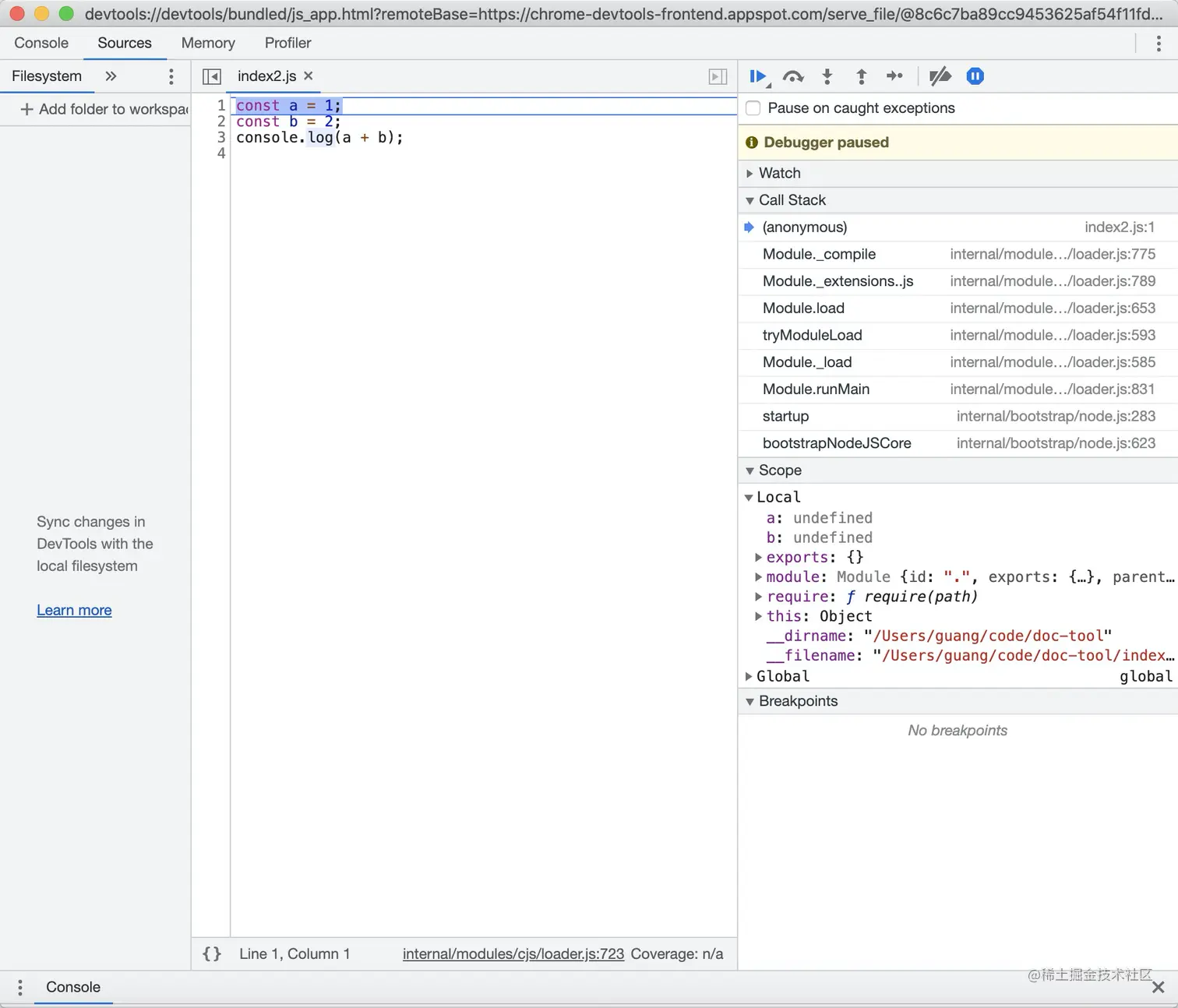The width and height of the screenshot is (1178, 1008).
Task: Click the Learn more link
Action: (x=74, y=610)
